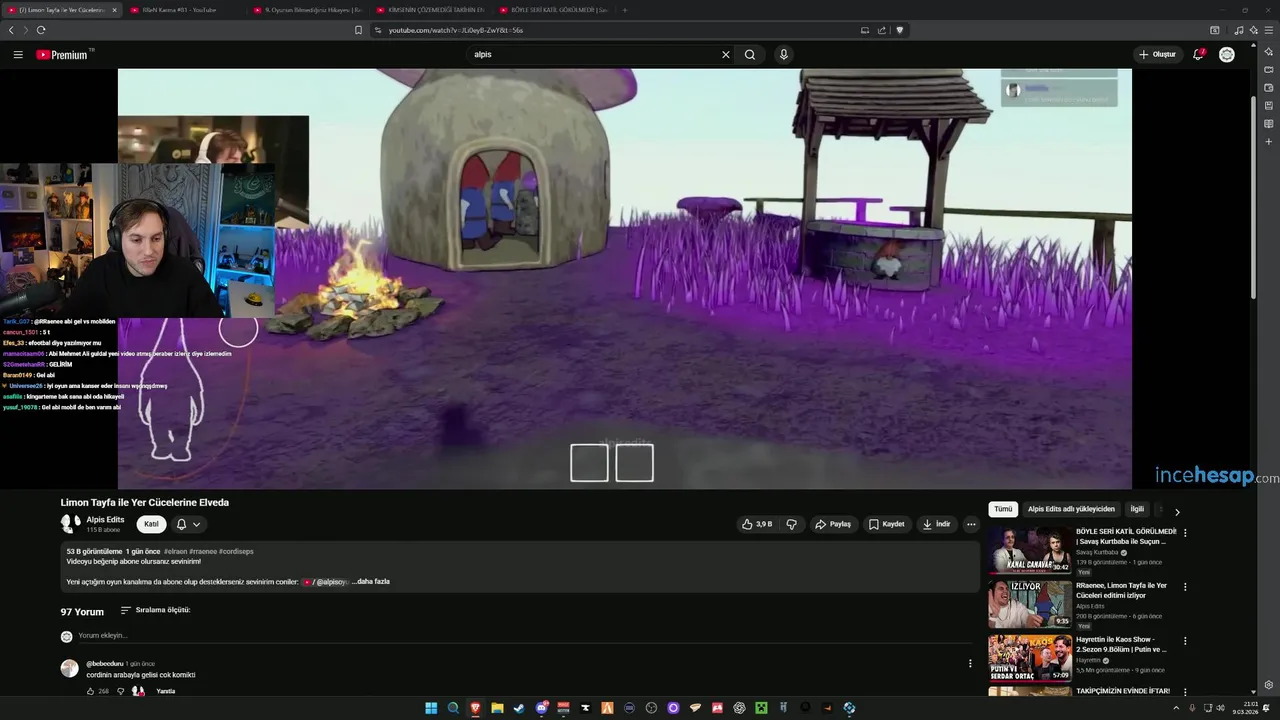This screenshot has width=1280, height=720.
Task: Open Alpis Edits channel avatar
Action: (70, 524)
